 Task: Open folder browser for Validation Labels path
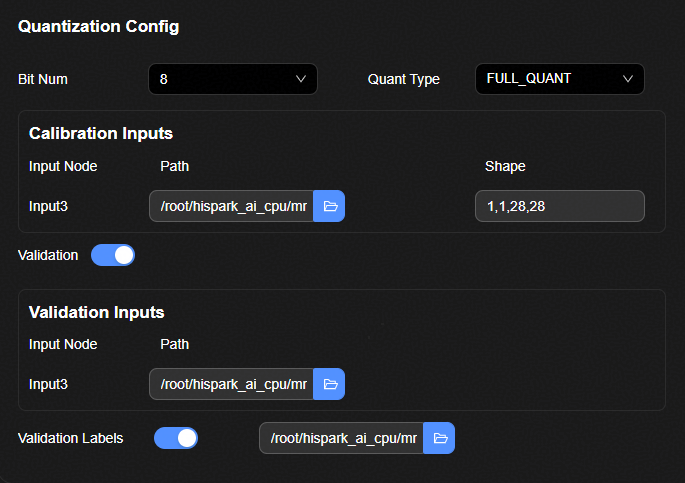pos(439,438)
